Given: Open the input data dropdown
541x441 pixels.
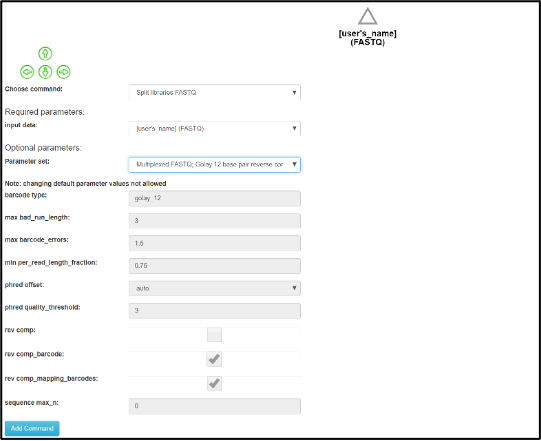Looking at the screenshot, I should (215, 128).
